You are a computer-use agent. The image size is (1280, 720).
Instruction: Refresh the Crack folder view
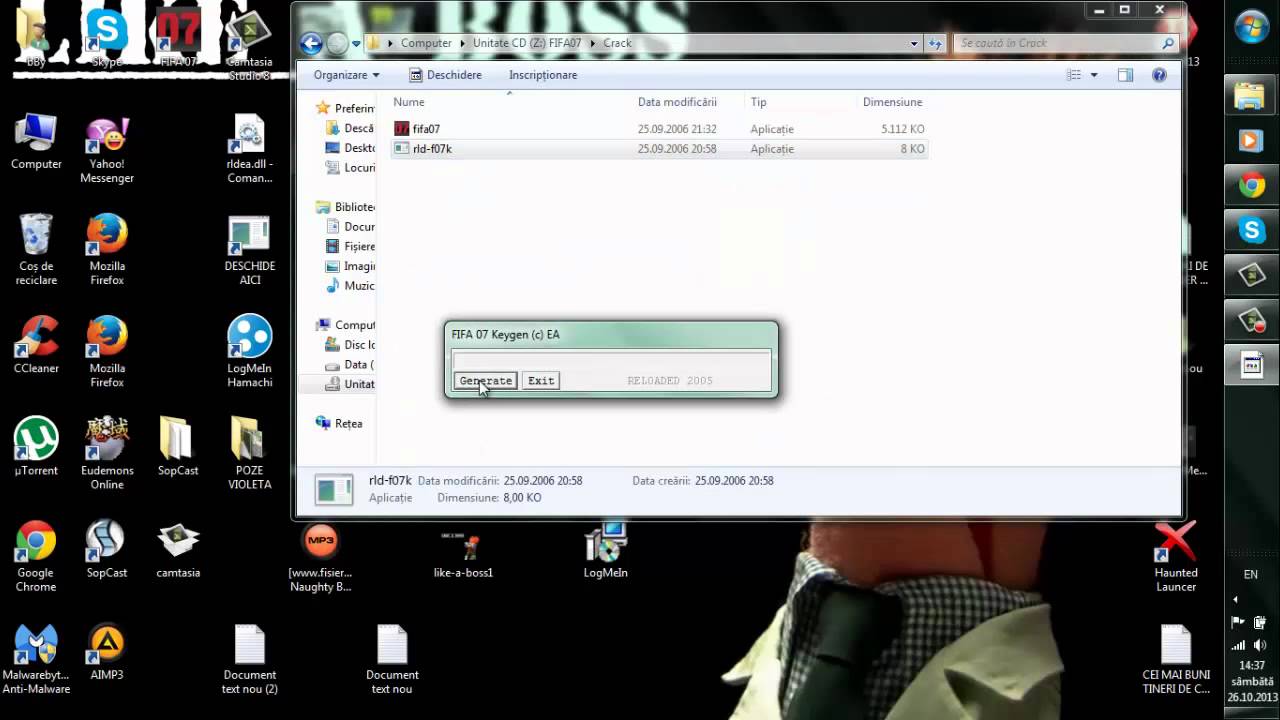tap(935, 44)
